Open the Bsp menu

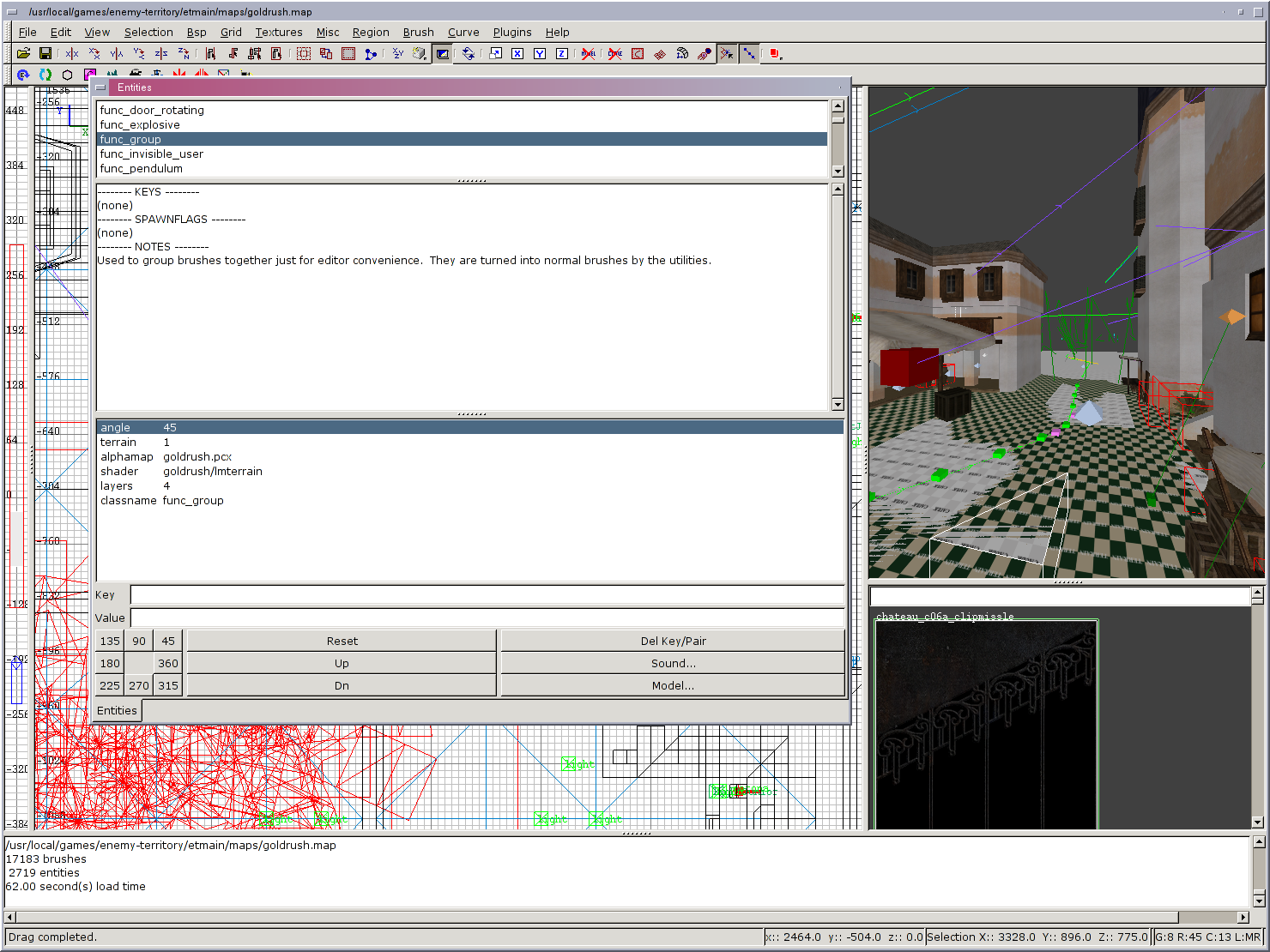(x=197, y=32)
